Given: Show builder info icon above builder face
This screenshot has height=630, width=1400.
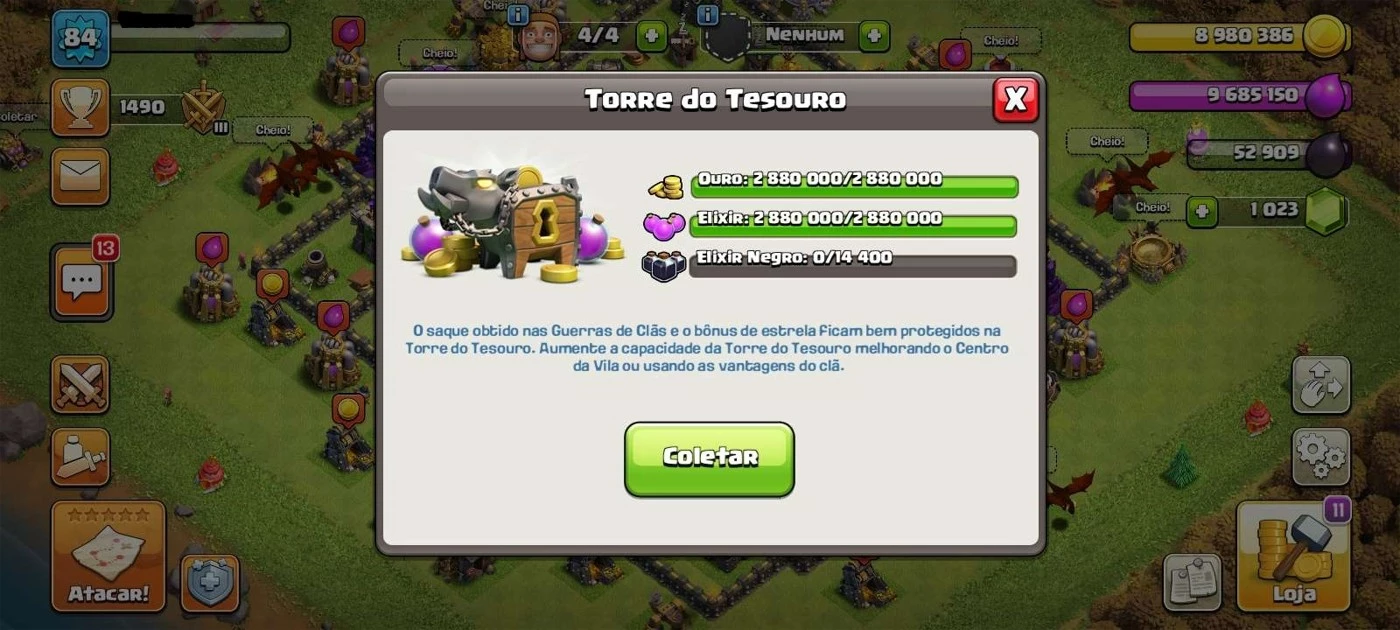Looking at the screenshot, I should coord(518,14).
